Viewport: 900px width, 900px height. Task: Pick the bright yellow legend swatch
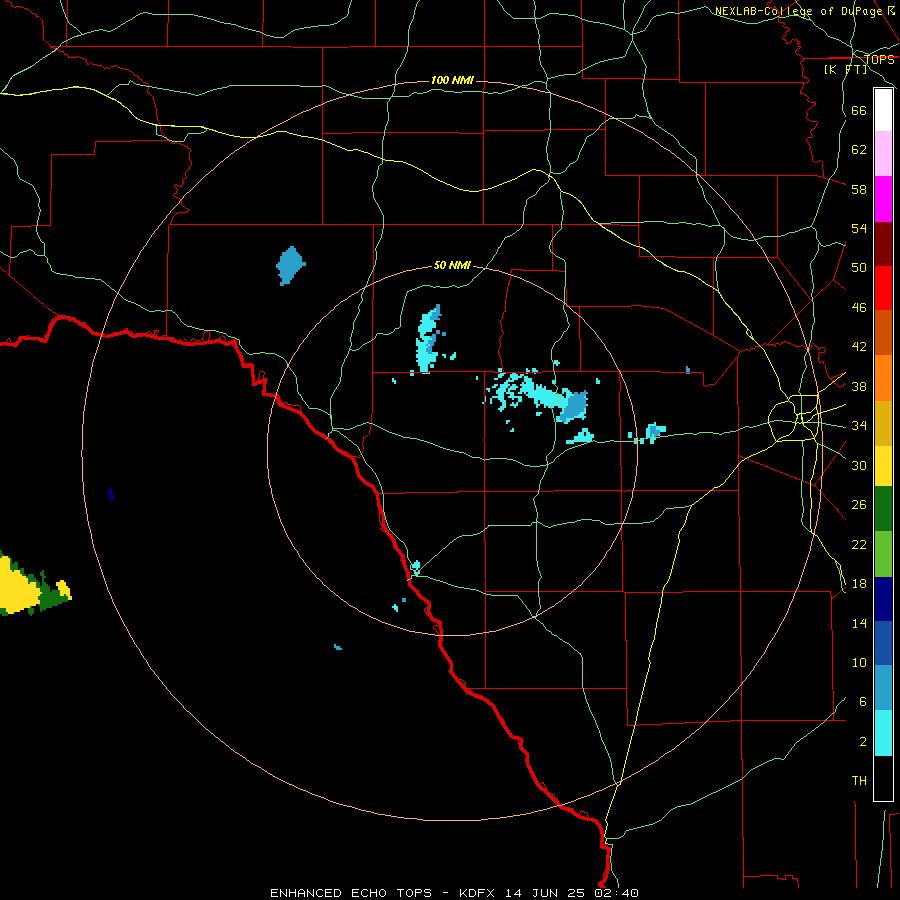pos(883,466)
